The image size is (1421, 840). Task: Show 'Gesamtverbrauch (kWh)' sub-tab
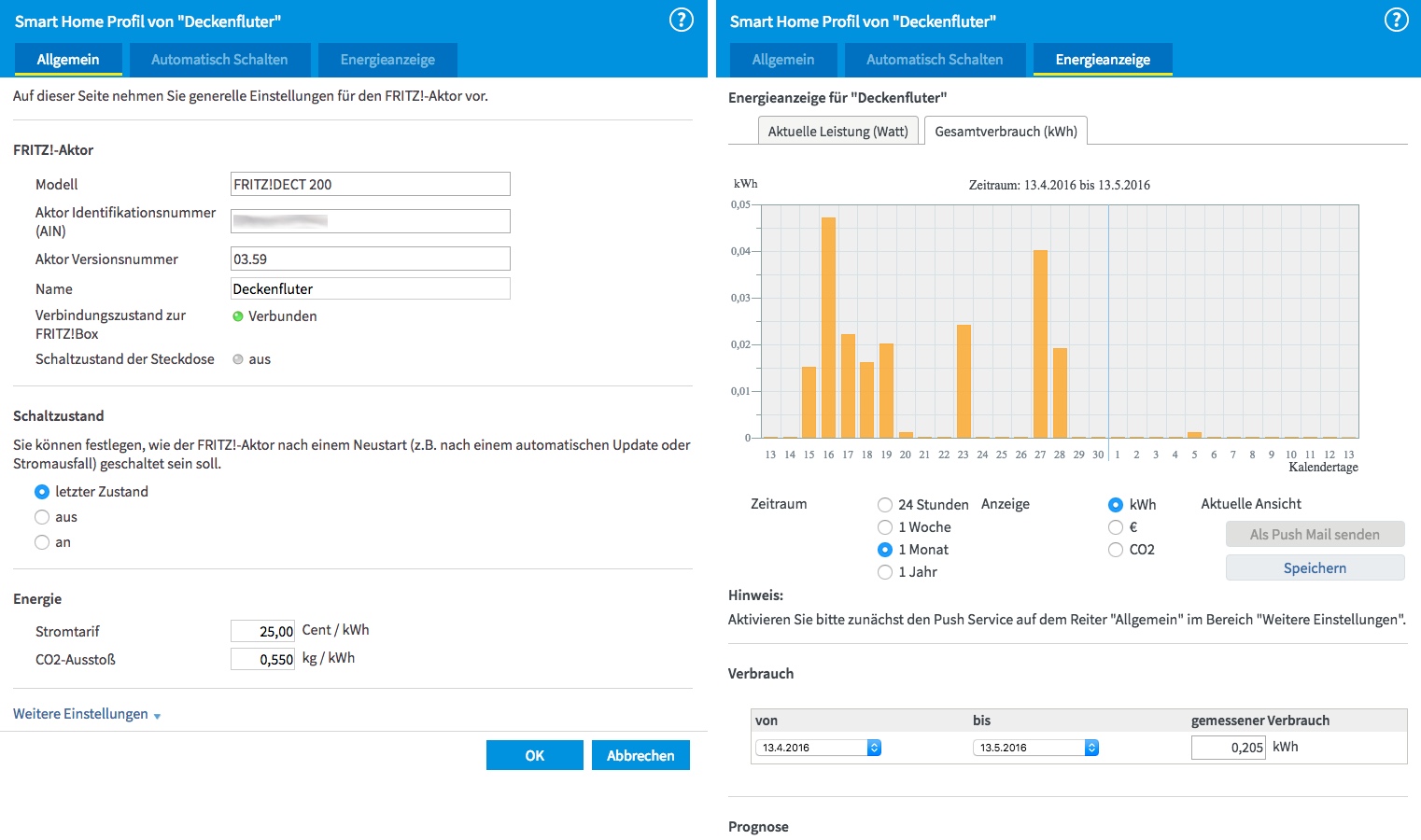point(1006,131)
